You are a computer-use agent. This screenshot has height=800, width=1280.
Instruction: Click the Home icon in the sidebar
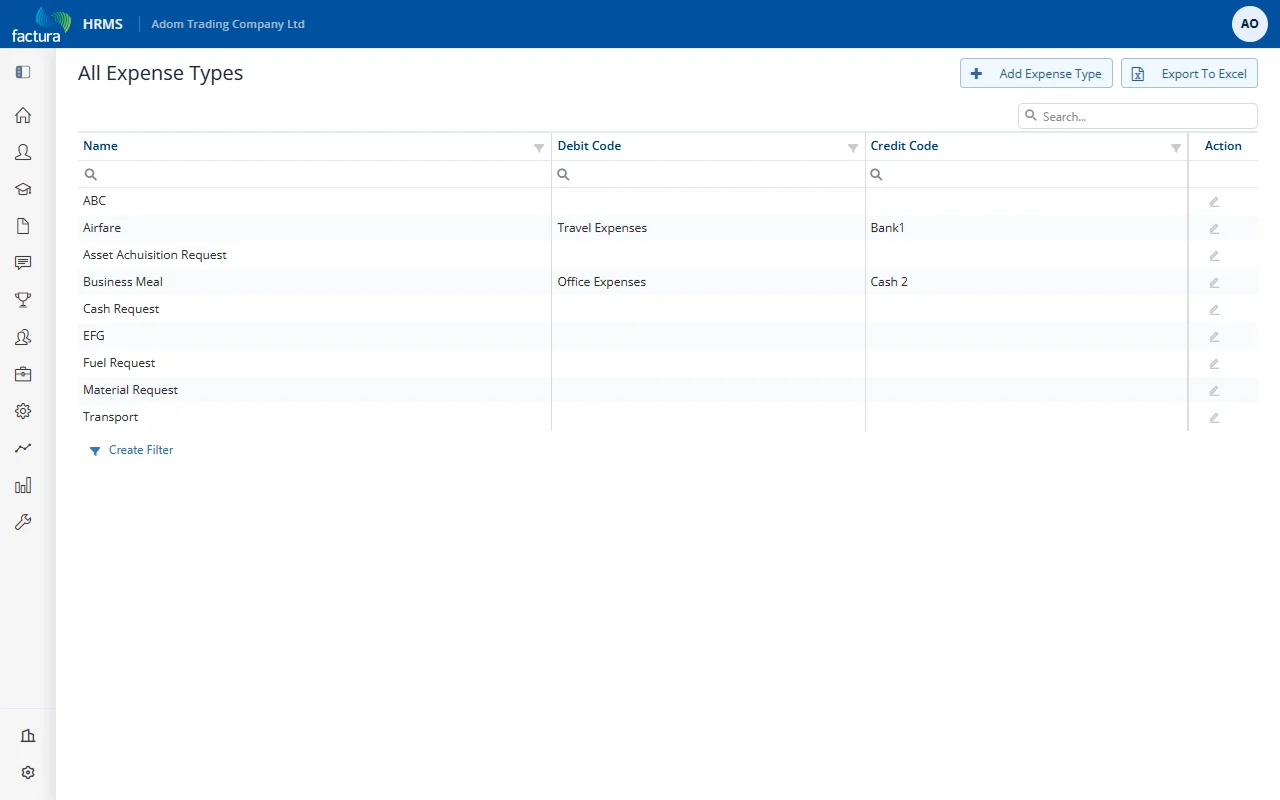click(x=23, y=115)
